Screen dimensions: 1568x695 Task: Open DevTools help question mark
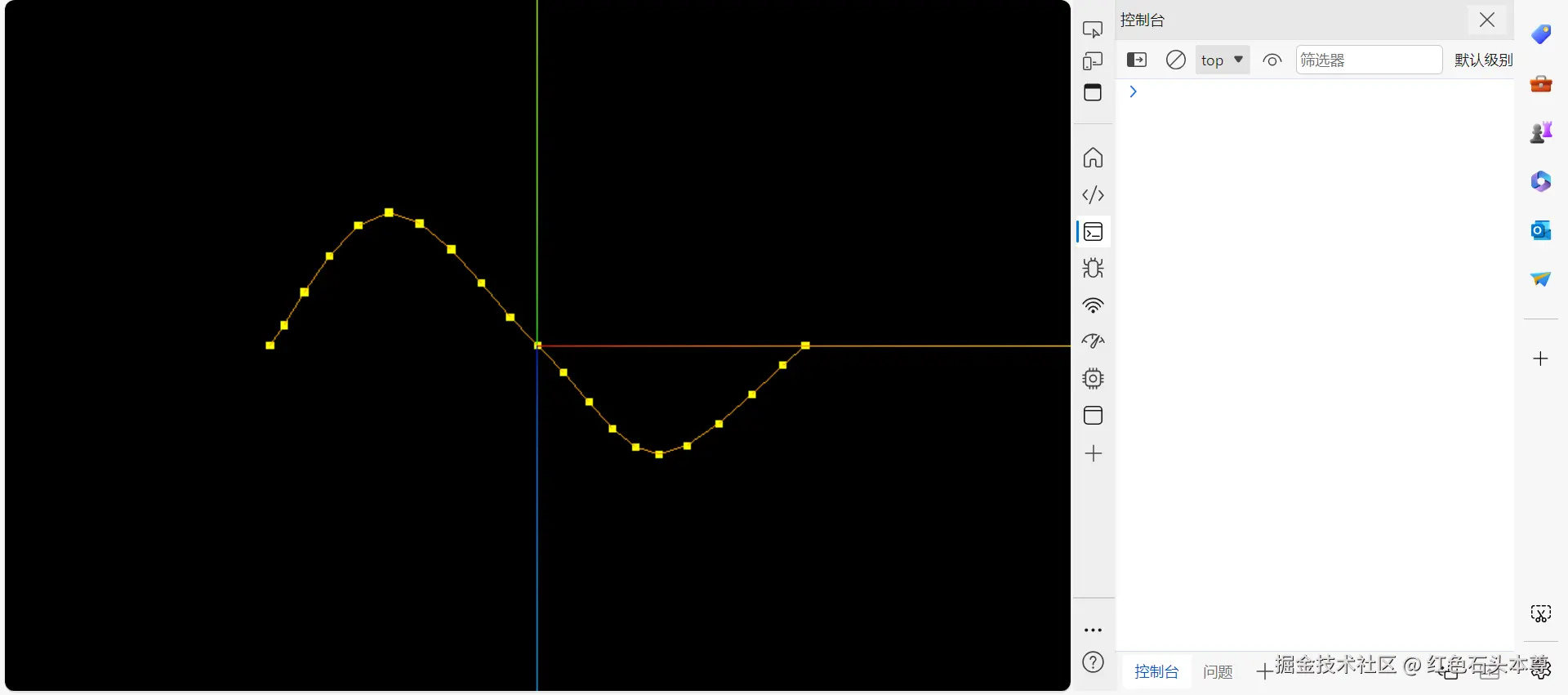(1093, 662)
